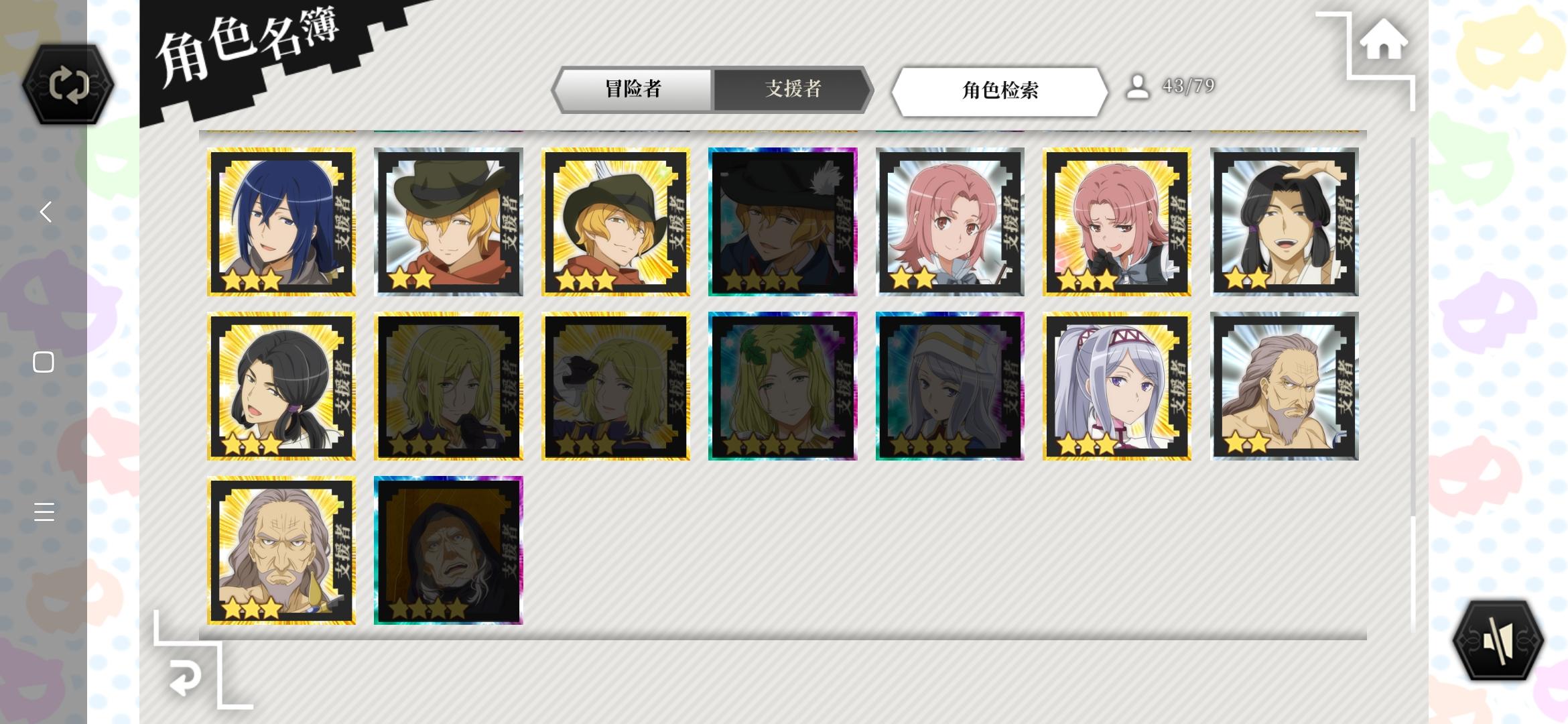Select blue-haired three-star supporter card
This screenshot has width=1568, height=724.
[281, 222]
